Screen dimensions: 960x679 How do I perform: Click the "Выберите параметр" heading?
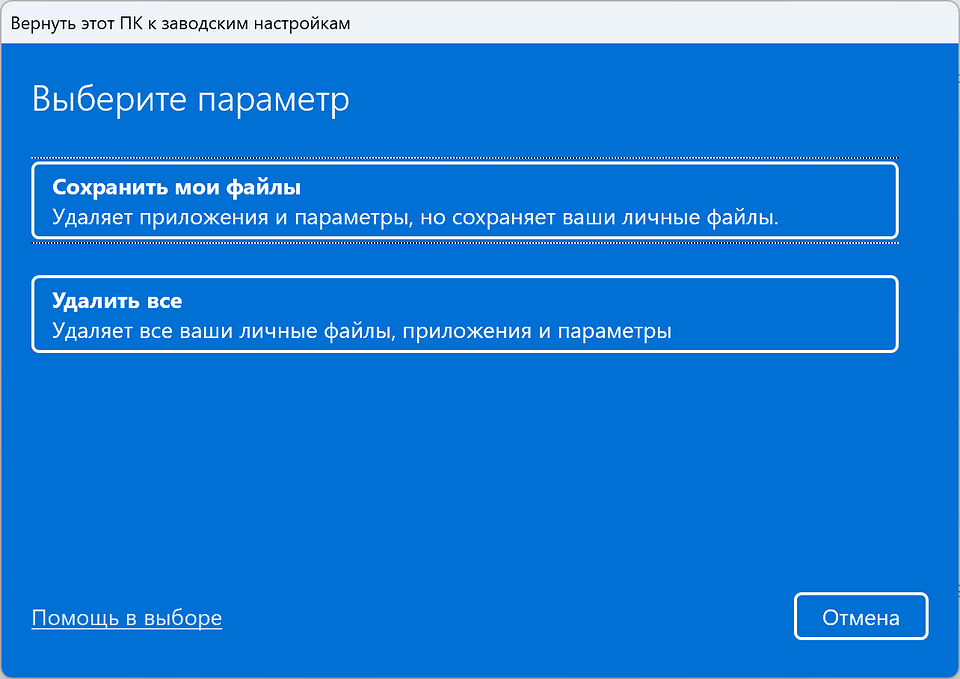point(191,100)
